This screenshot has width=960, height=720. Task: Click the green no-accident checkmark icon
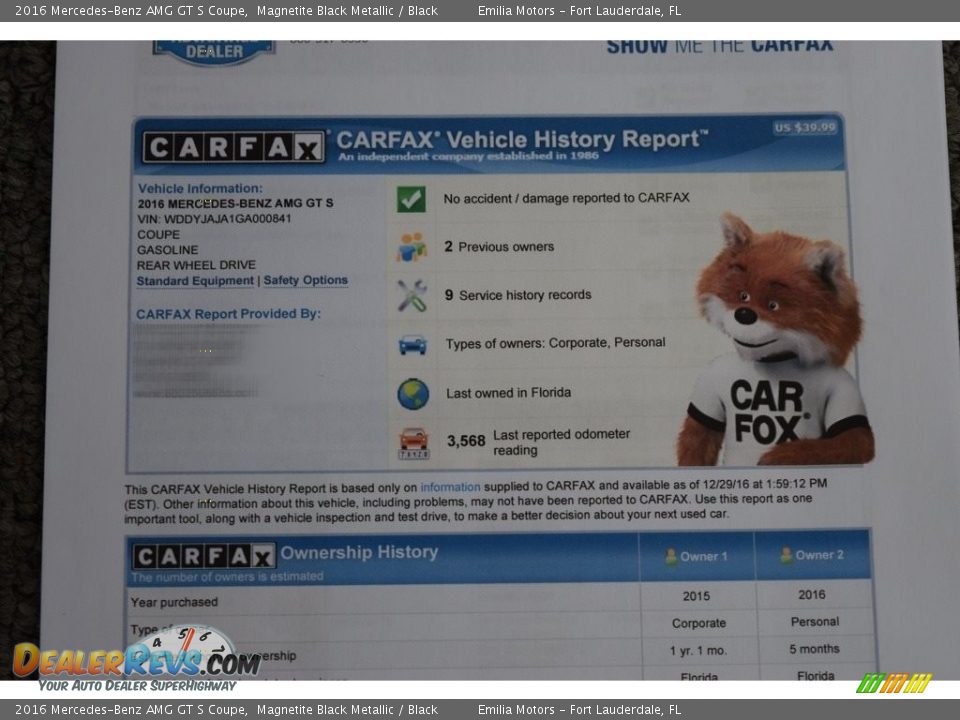tap(411, 198)
